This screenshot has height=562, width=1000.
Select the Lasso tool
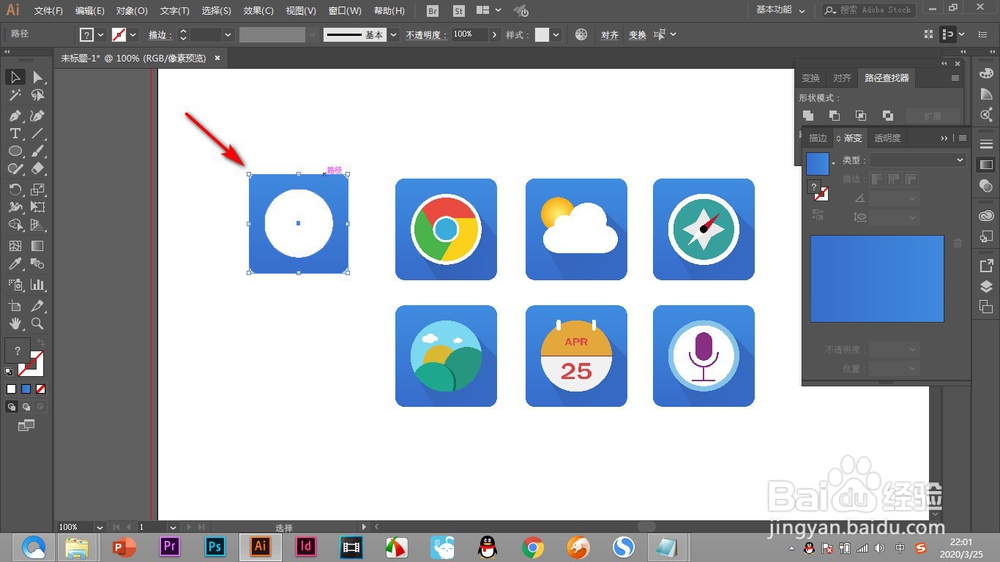coord(38,95)
